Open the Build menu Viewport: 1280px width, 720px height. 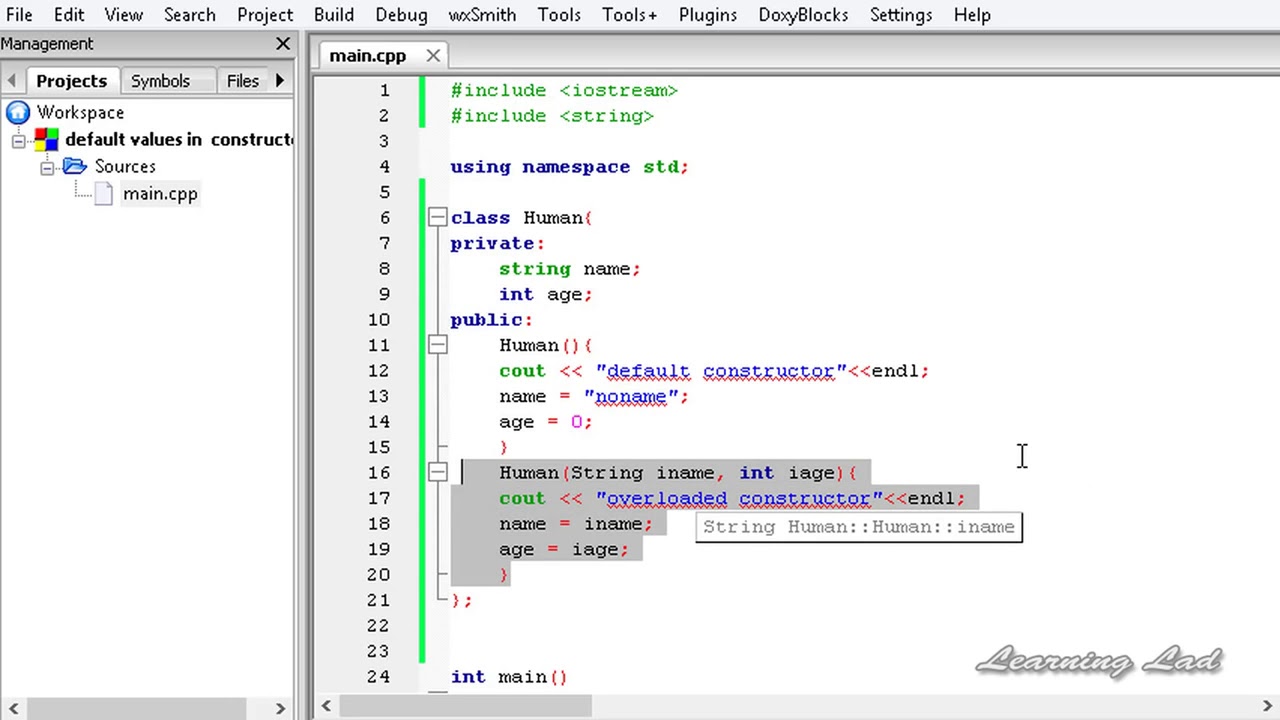(334, 15)
